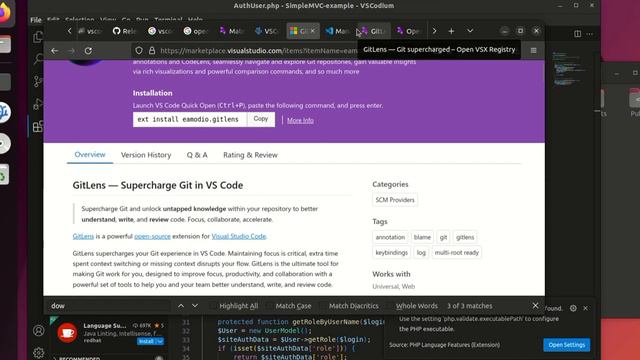Click the log tag
Image resolution: width=640 pixels, height=360 pixels.
pos(421,253)
